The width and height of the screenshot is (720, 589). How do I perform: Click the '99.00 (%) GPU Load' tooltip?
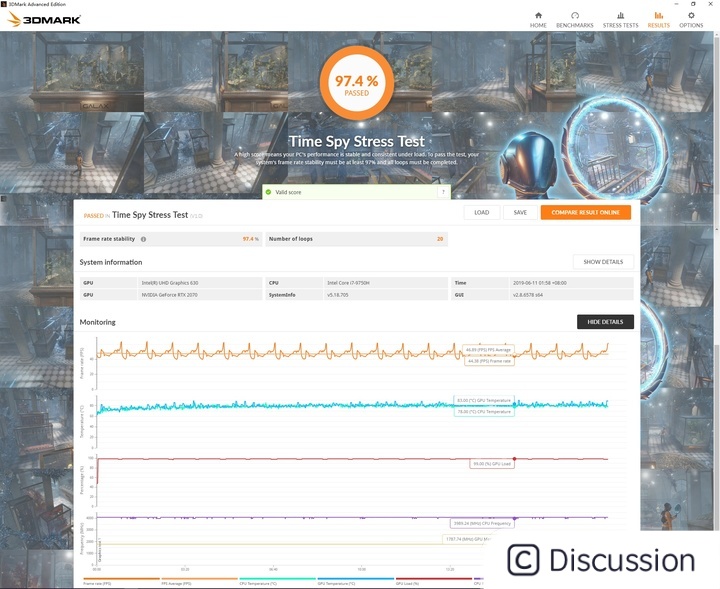coord(492,464)
